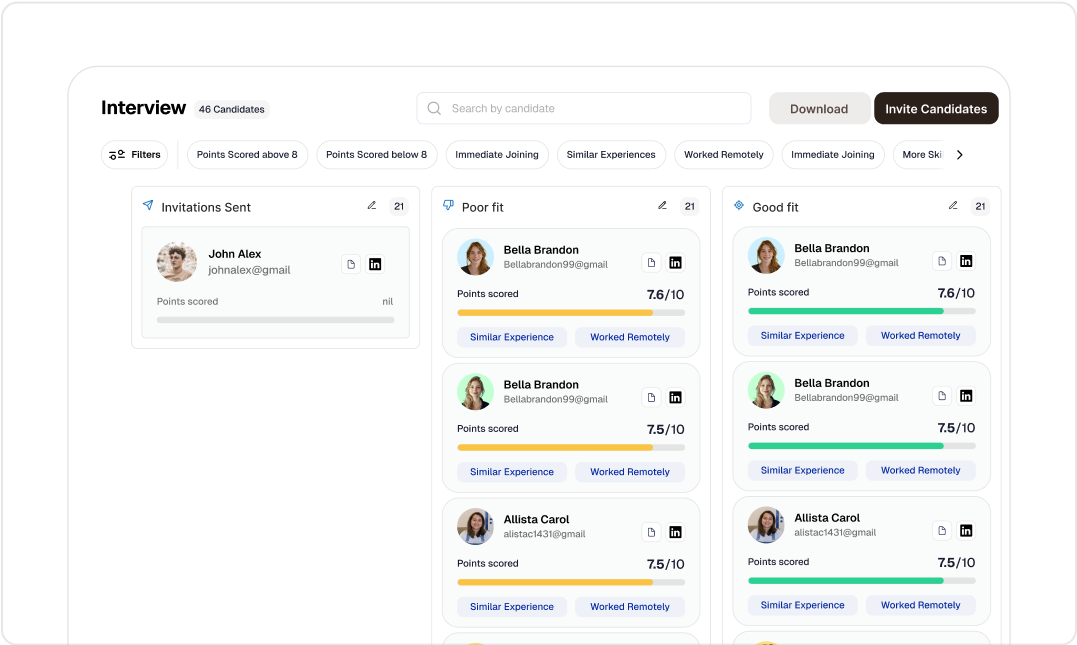Click the 21 count badge on Good fit
The width and height of the screenshot is (1077, 645).
tap(980, 206)
